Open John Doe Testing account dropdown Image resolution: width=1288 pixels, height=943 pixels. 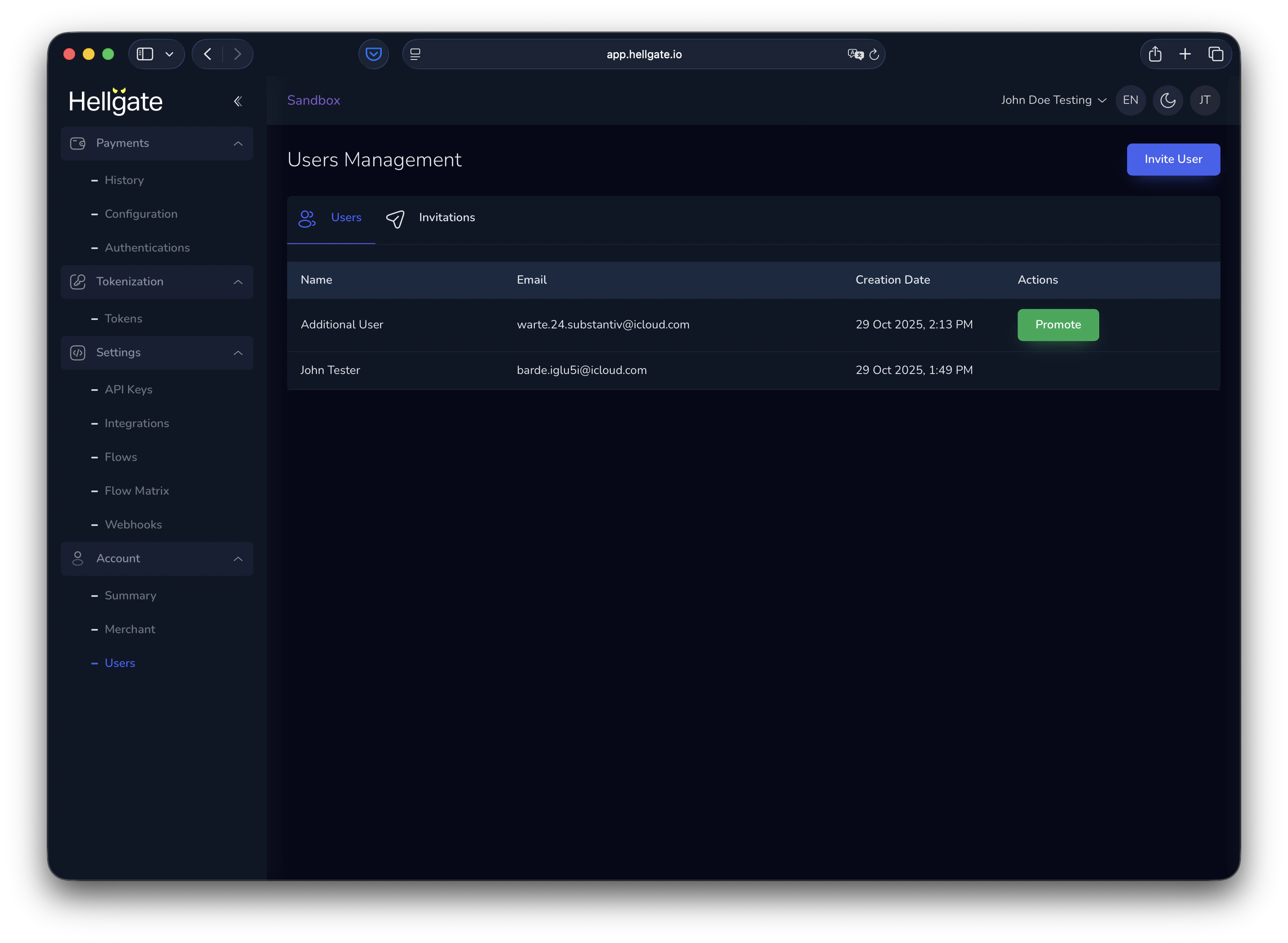click(1053, 100)
